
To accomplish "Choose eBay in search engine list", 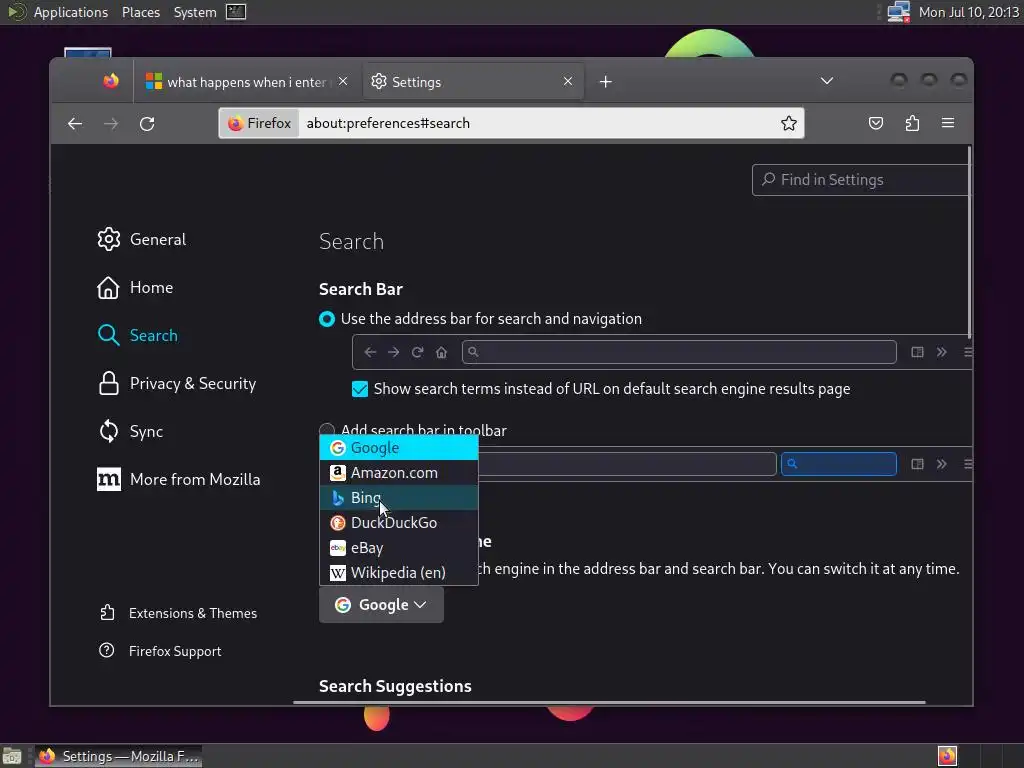I will (399, 548).
